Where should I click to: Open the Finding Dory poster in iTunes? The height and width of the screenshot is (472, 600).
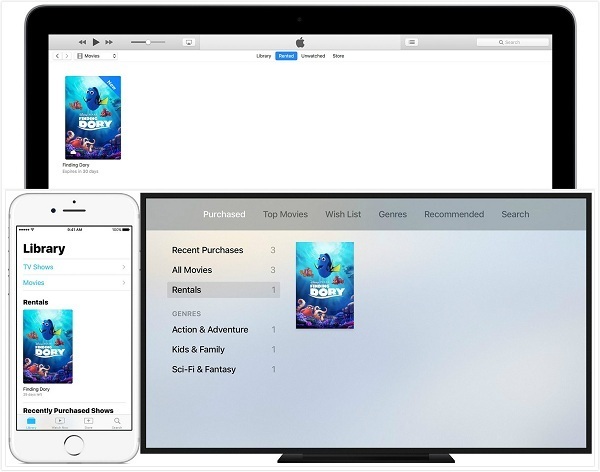coord(93,118)
